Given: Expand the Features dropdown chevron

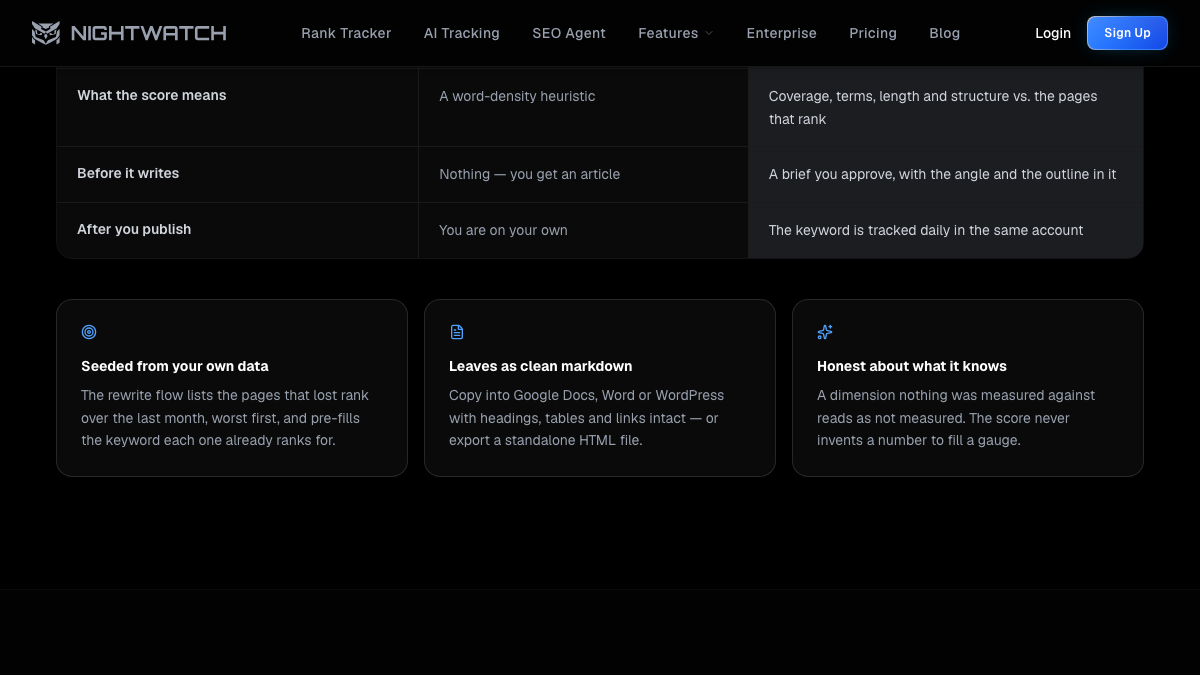Looking at the screenshot, I should [x=709, y=33].
